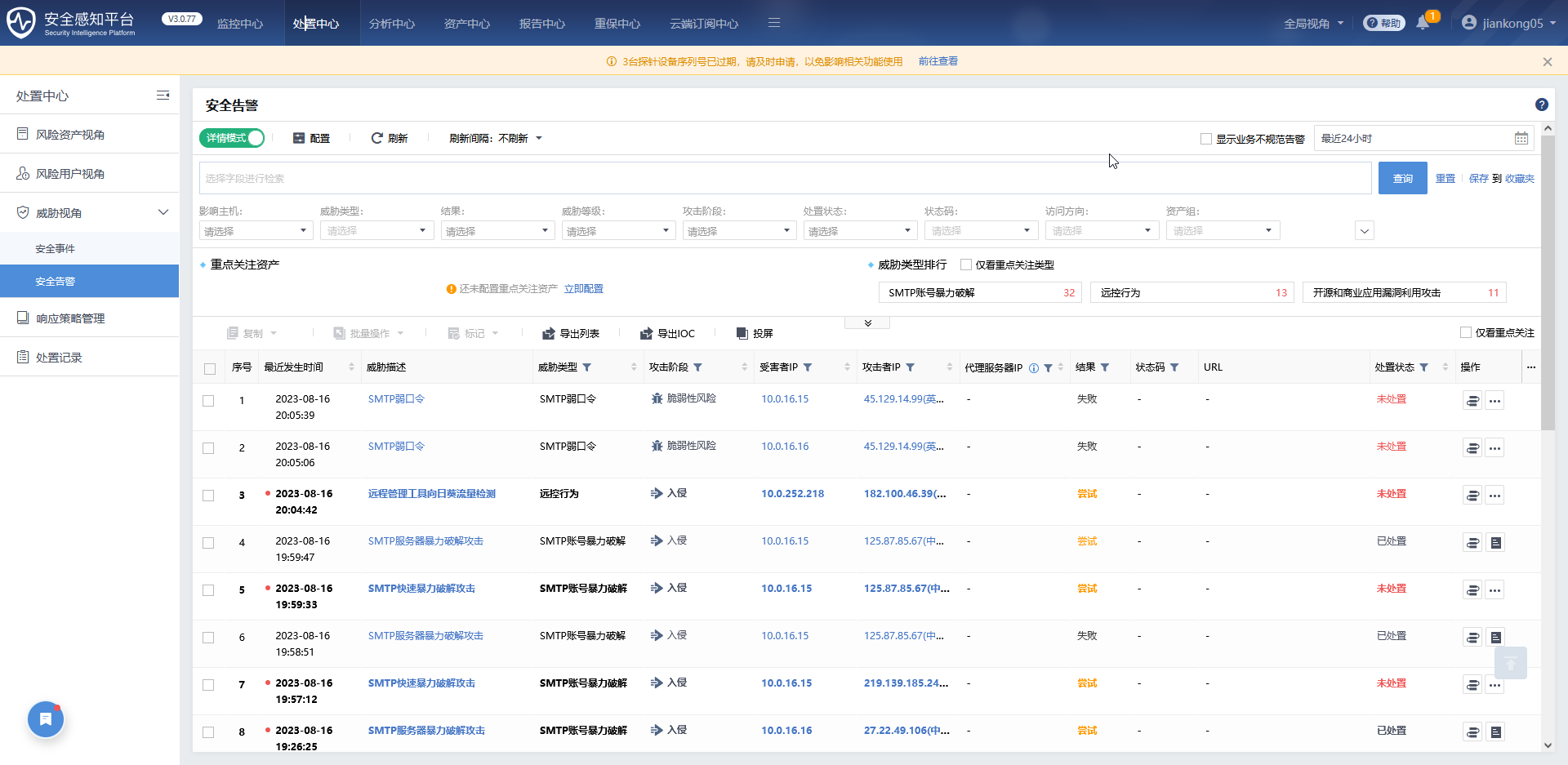Open the 影响主机 dropdown

[256, 231]
